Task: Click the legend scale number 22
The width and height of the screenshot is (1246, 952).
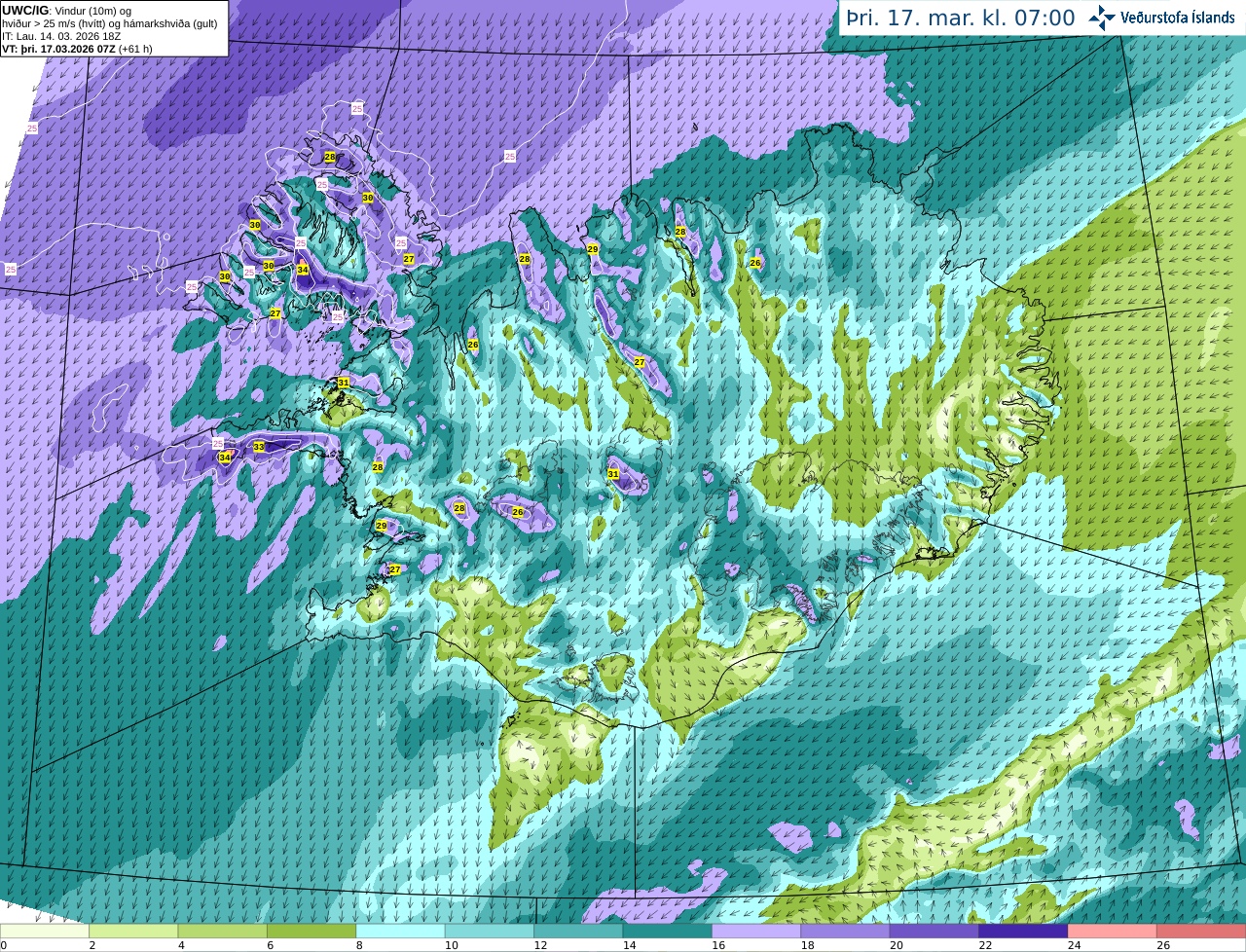Action: [x=985, y=945]
